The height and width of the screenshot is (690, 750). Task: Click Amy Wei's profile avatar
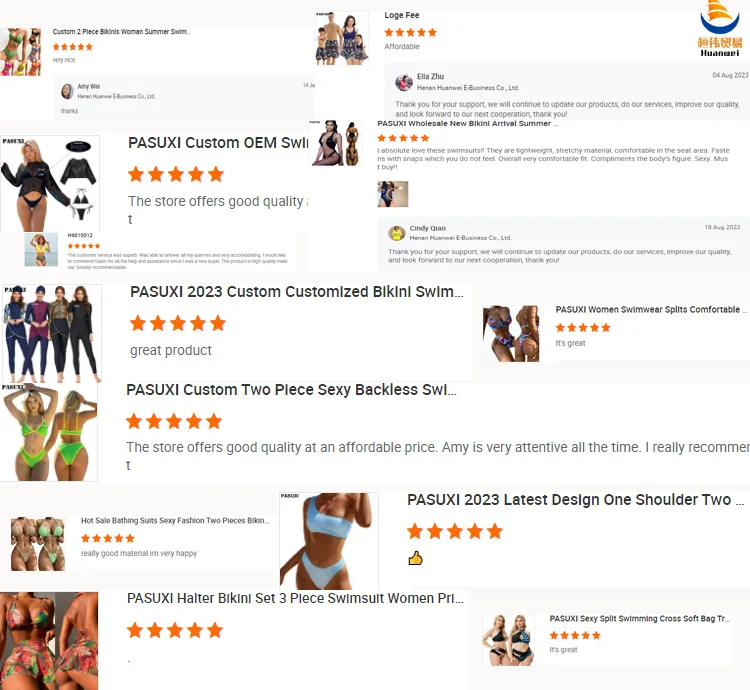pos(67,91)
